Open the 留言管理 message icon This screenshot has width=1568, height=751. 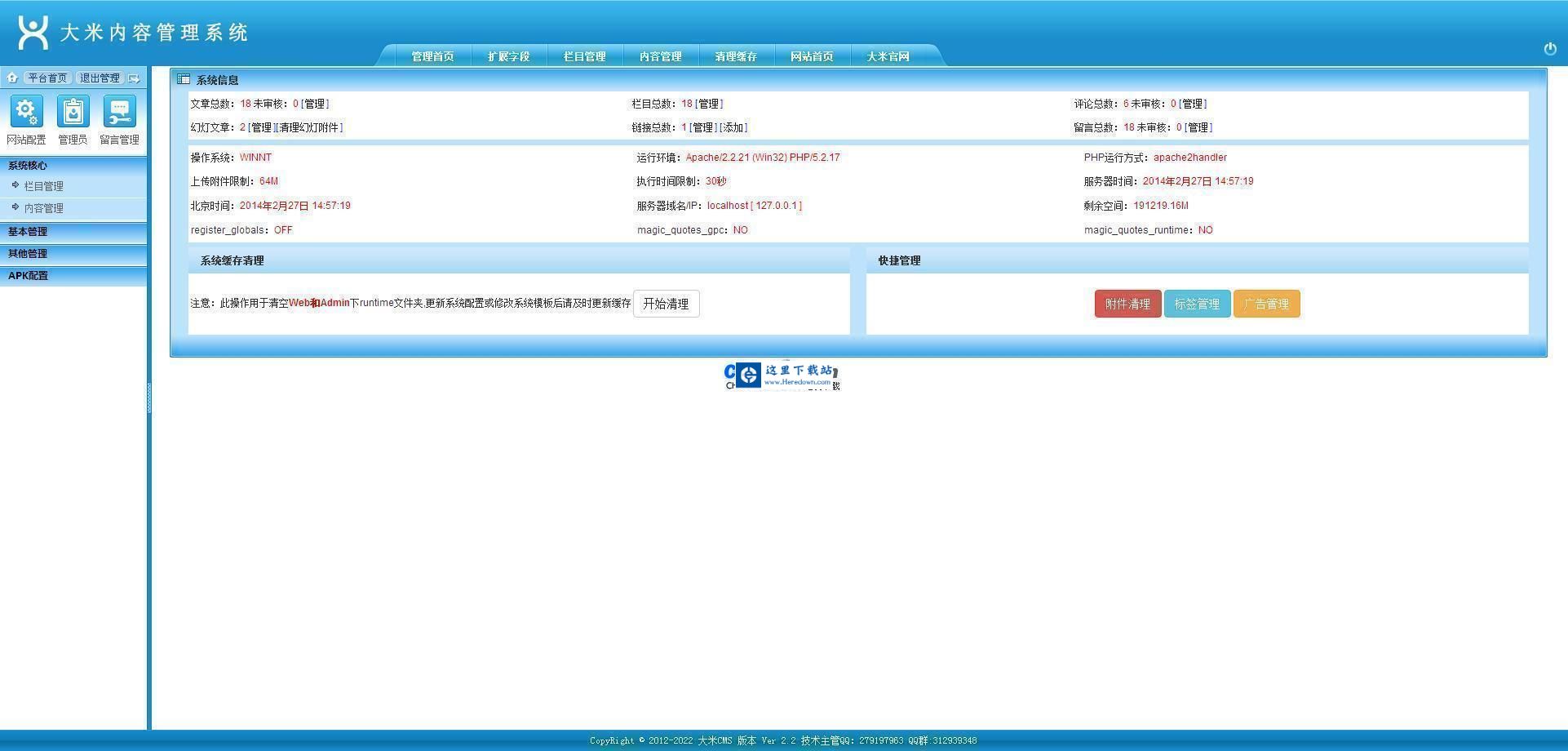pos(119,112)
